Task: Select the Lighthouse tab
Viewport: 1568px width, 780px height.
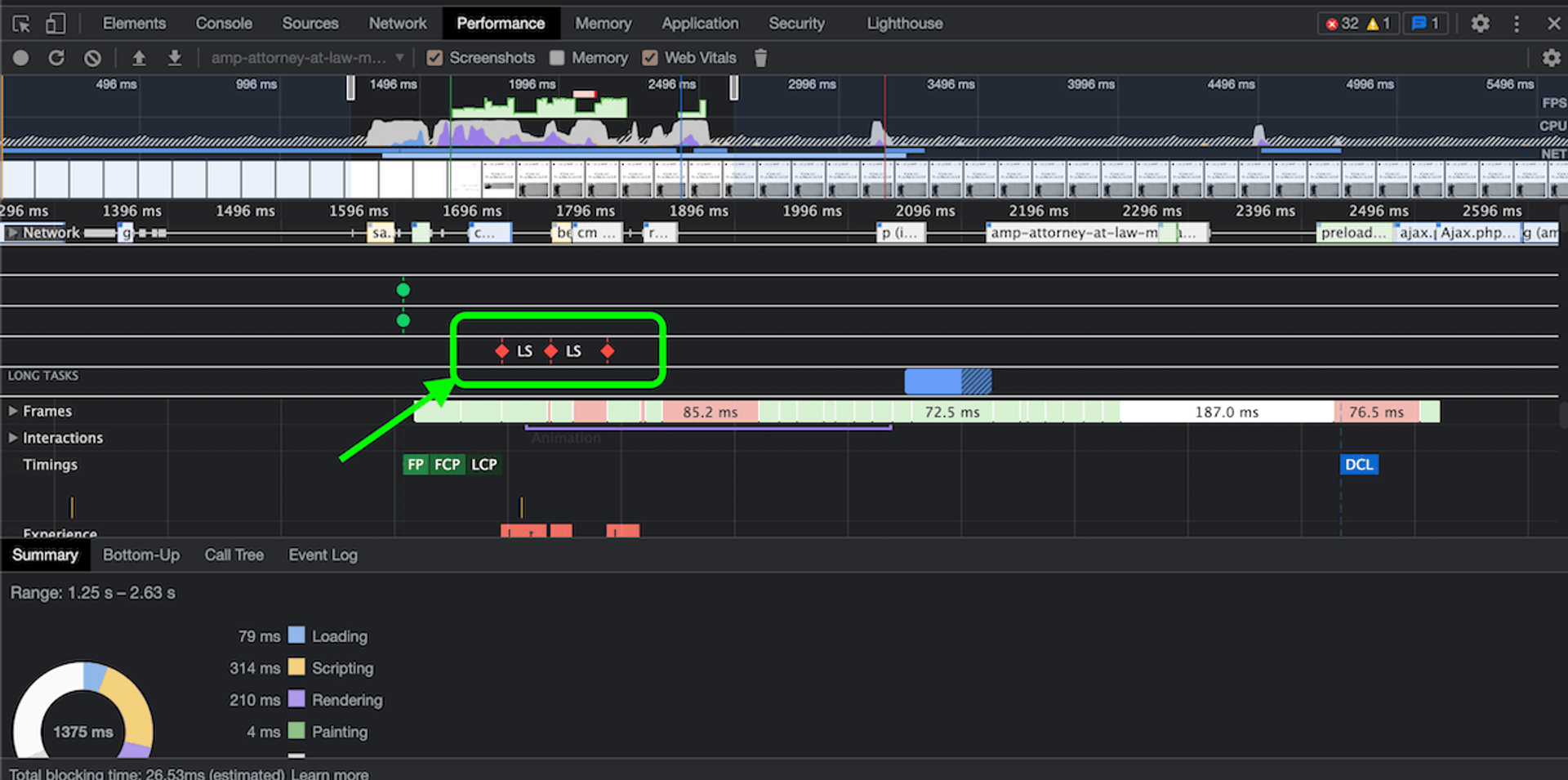Action: 905,24
